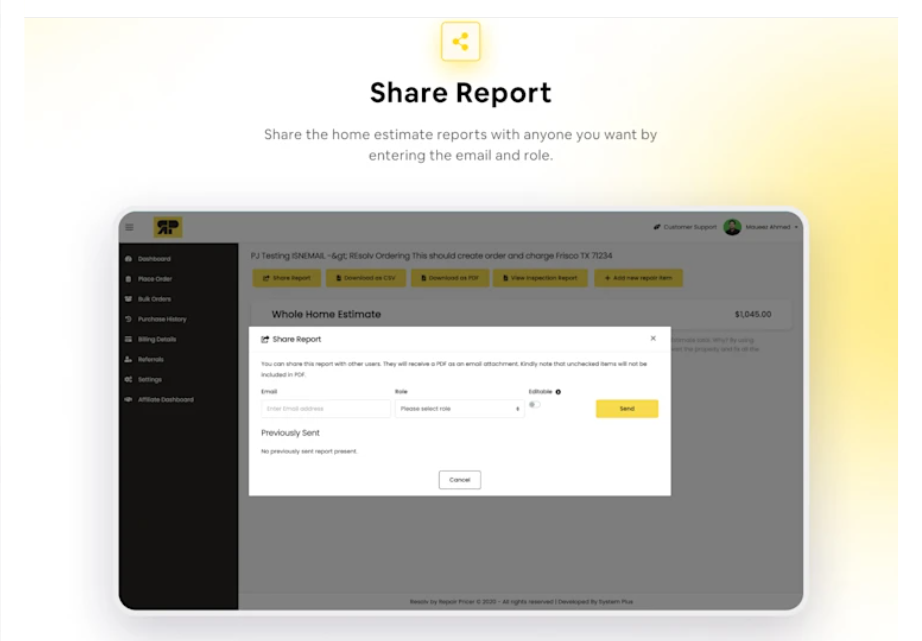This screenshot has height=641, width=922.
Task: Select Billing Details in the sidebar
Action: point(157,339)
